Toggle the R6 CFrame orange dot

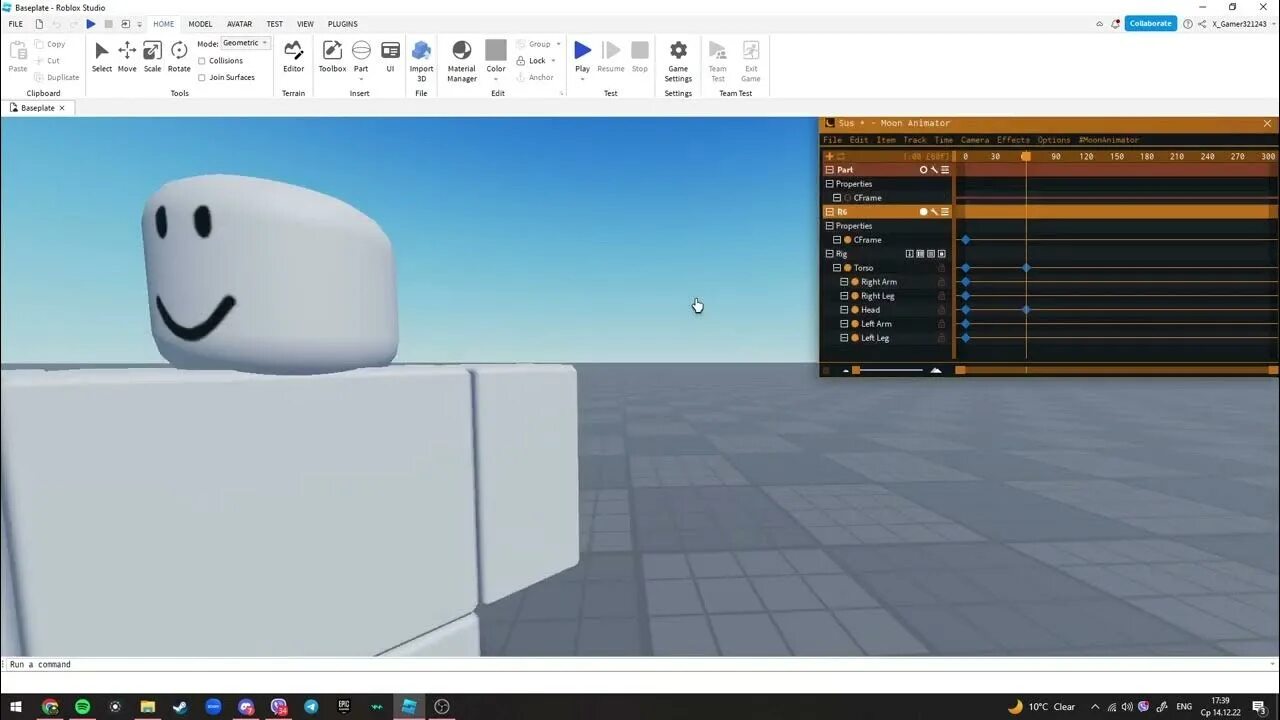point(848,240)
